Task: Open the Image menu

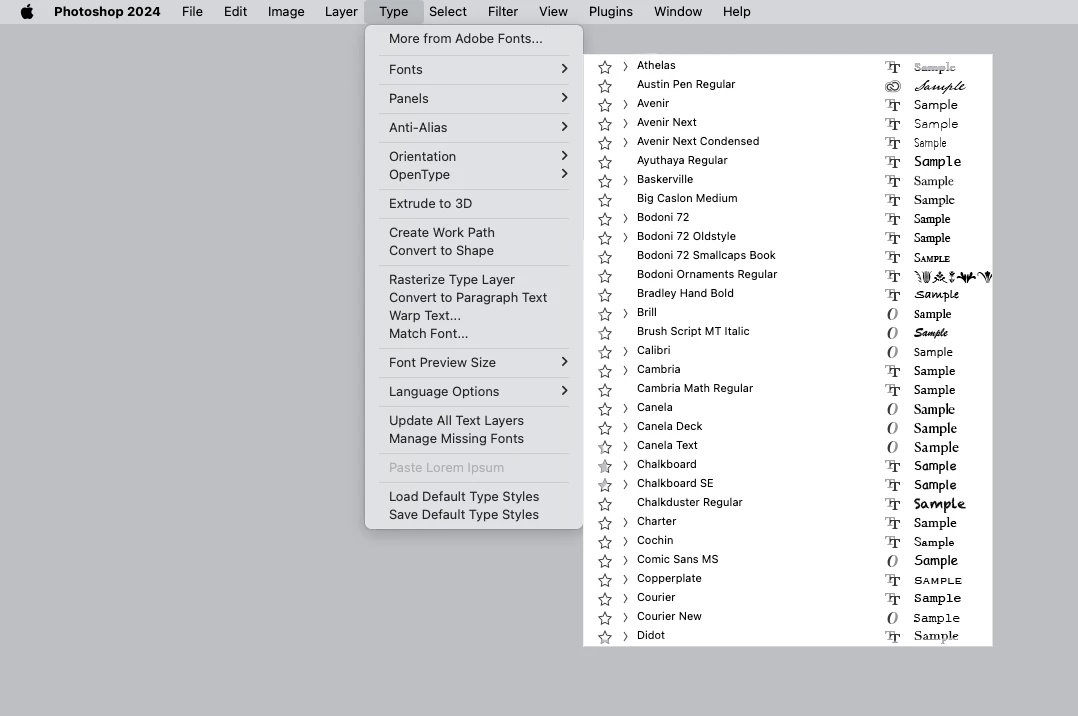Action: [x=286, y=12]
